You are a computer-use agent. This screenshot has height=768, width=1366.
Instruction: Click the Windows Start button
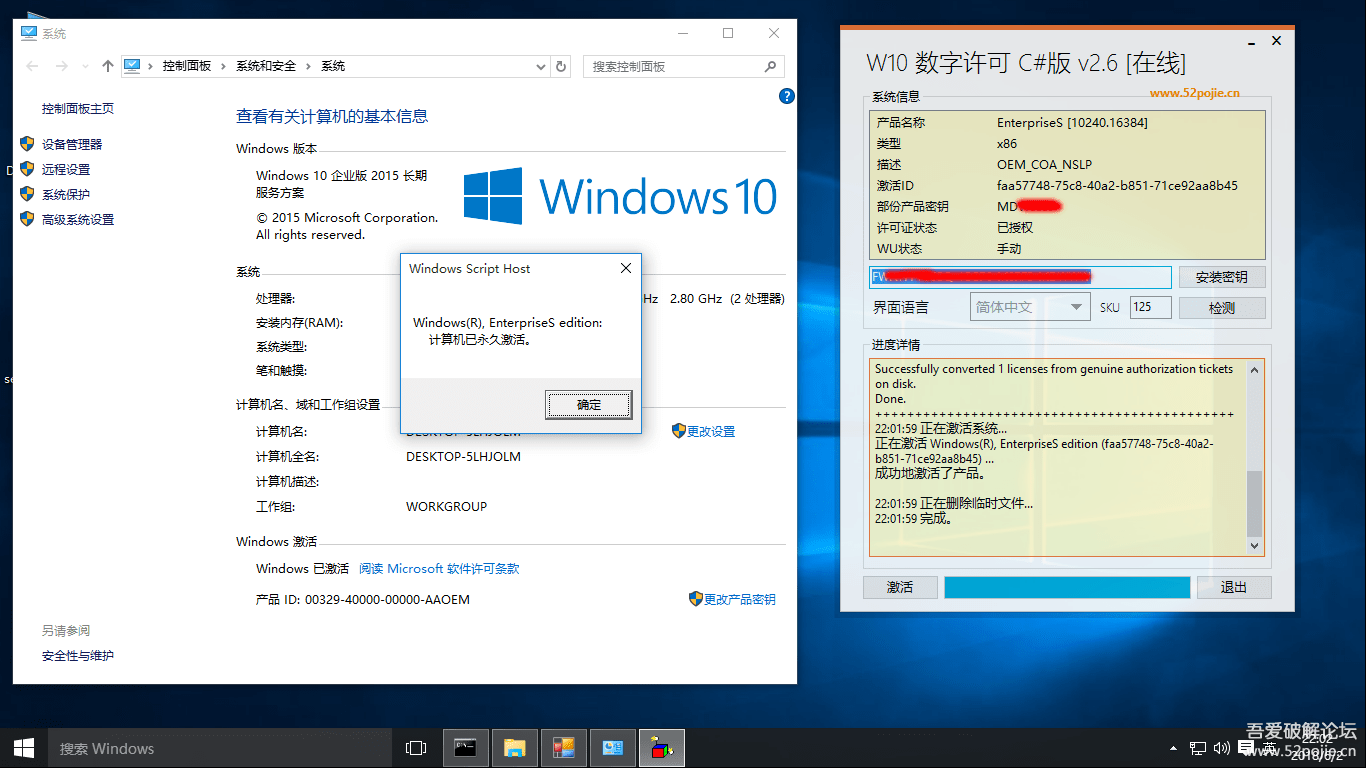(24, 748)
